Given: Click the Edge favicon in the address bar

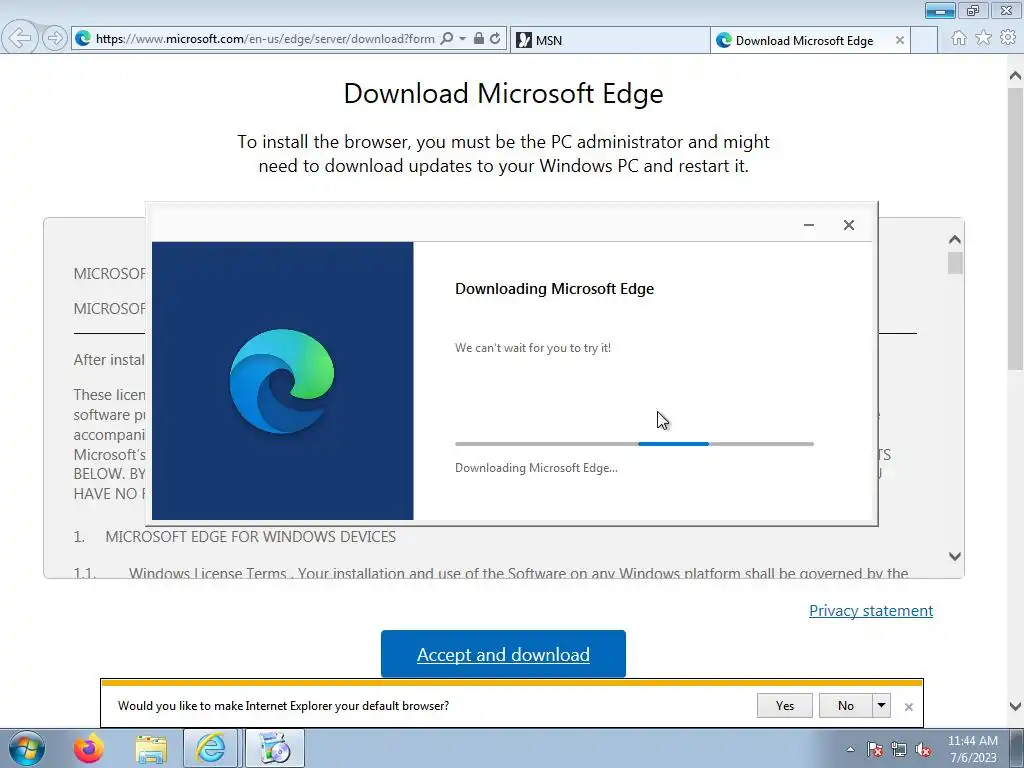Looking at the screenshot, I should (83, 39).
